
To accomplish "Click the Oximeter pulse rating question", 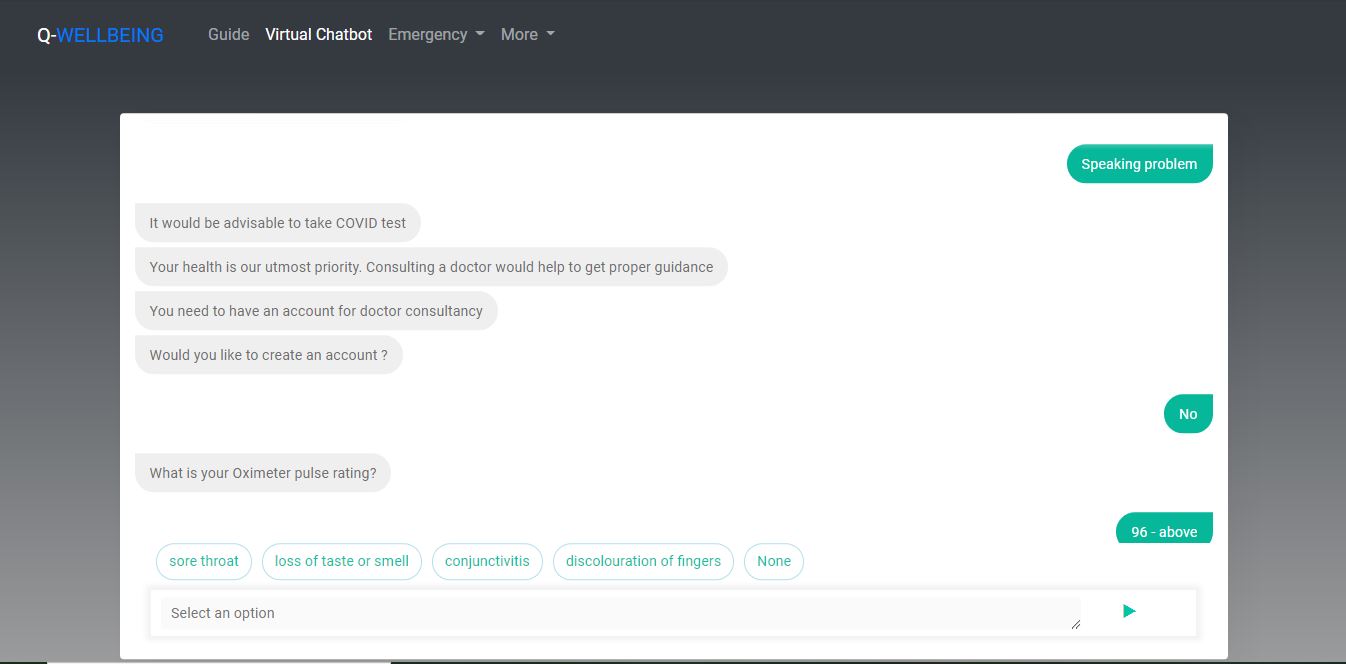I will point(263,473).
